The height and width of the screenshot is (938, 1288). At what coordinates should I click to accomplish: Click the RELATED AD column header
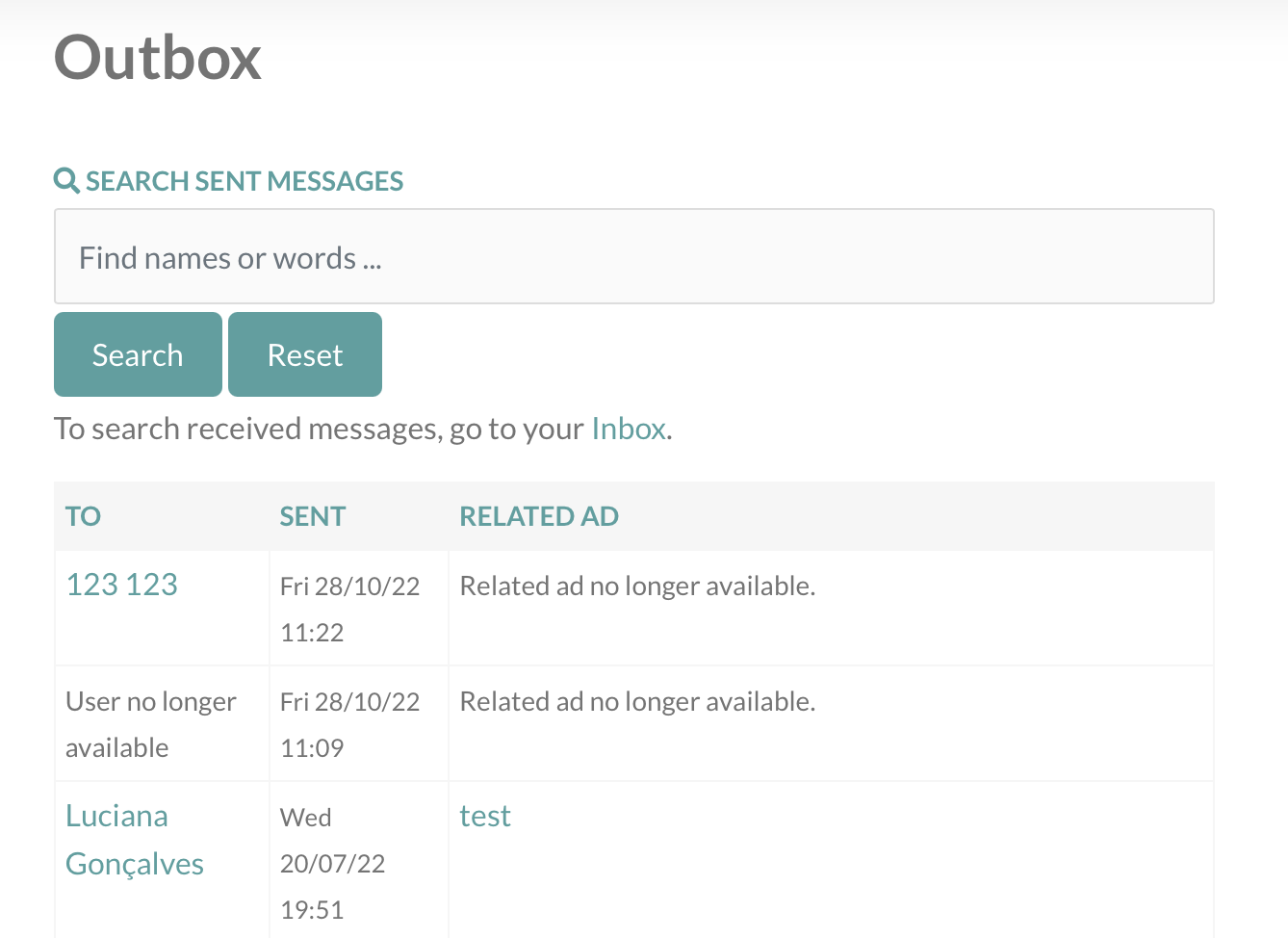[x=539, y=516]
